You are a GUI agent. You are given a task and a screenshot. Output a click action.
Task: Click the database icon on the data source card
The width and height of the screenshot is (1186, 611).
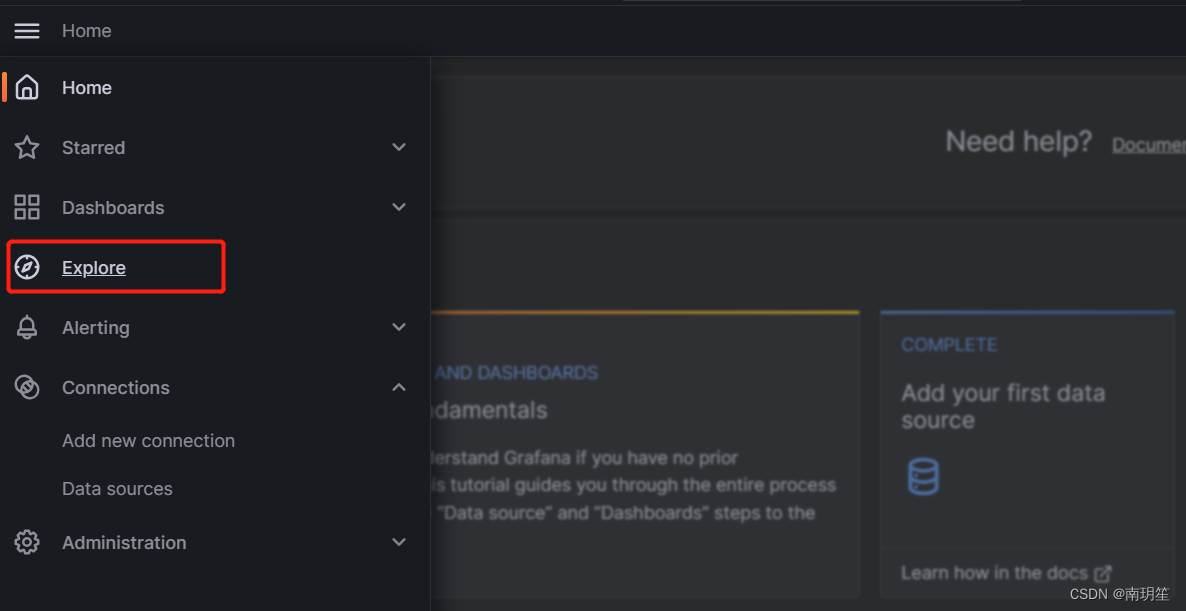922,476
